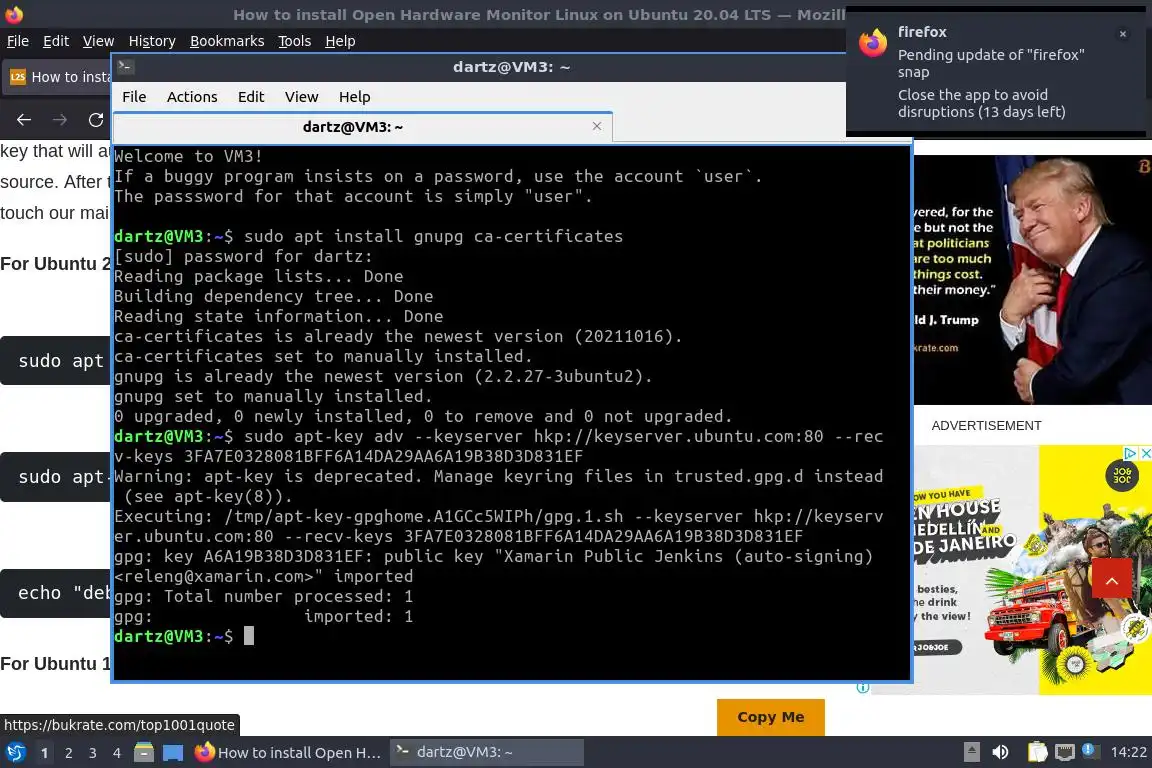1152x768 pixels.
Task: Click the Trump quote advertisement image
Action: click(x=1033, y=279)
